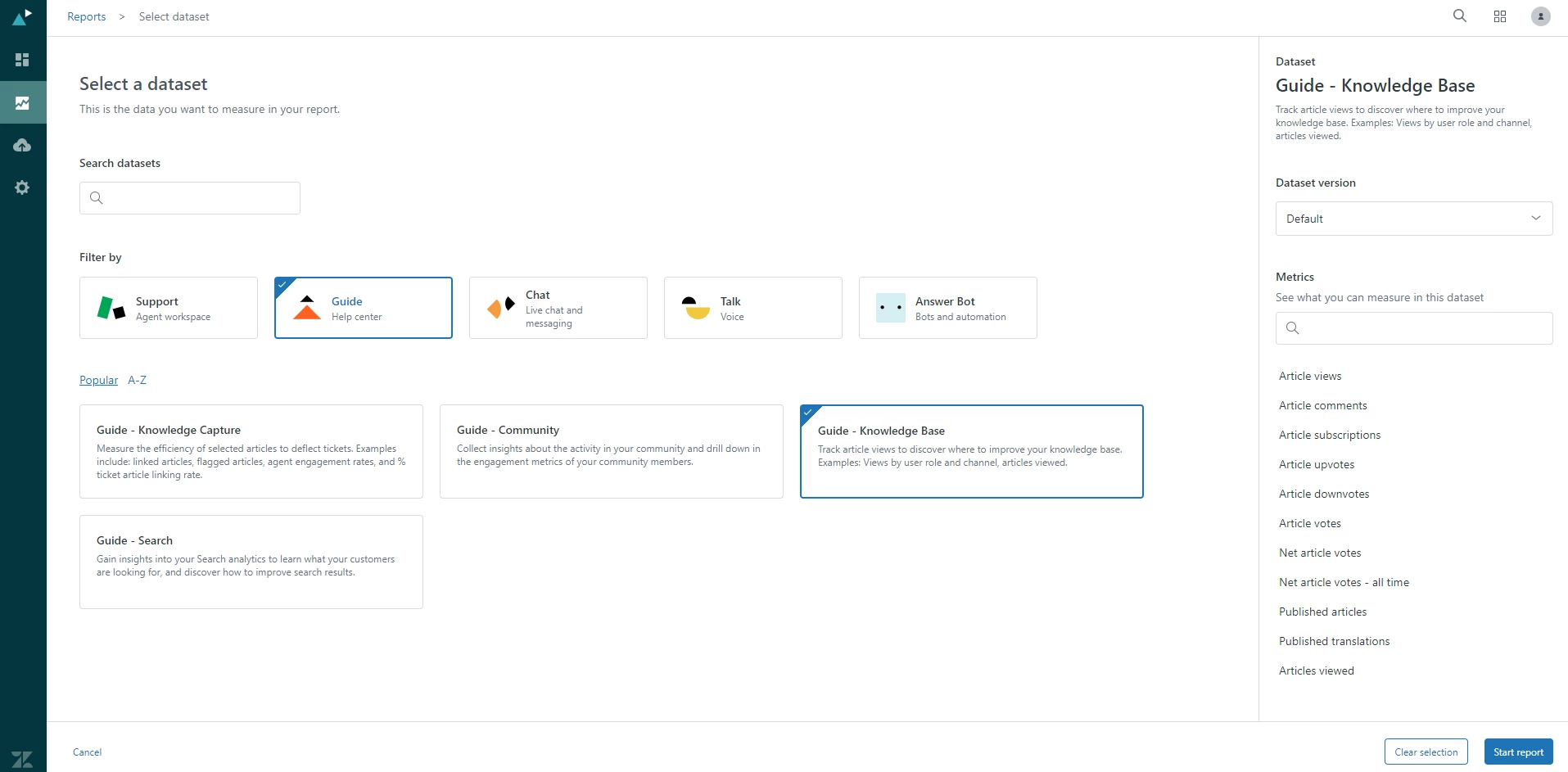This screenshot has height=772, width=1568.
Task: Filter datasets by Chat
Action: (558, 308)
